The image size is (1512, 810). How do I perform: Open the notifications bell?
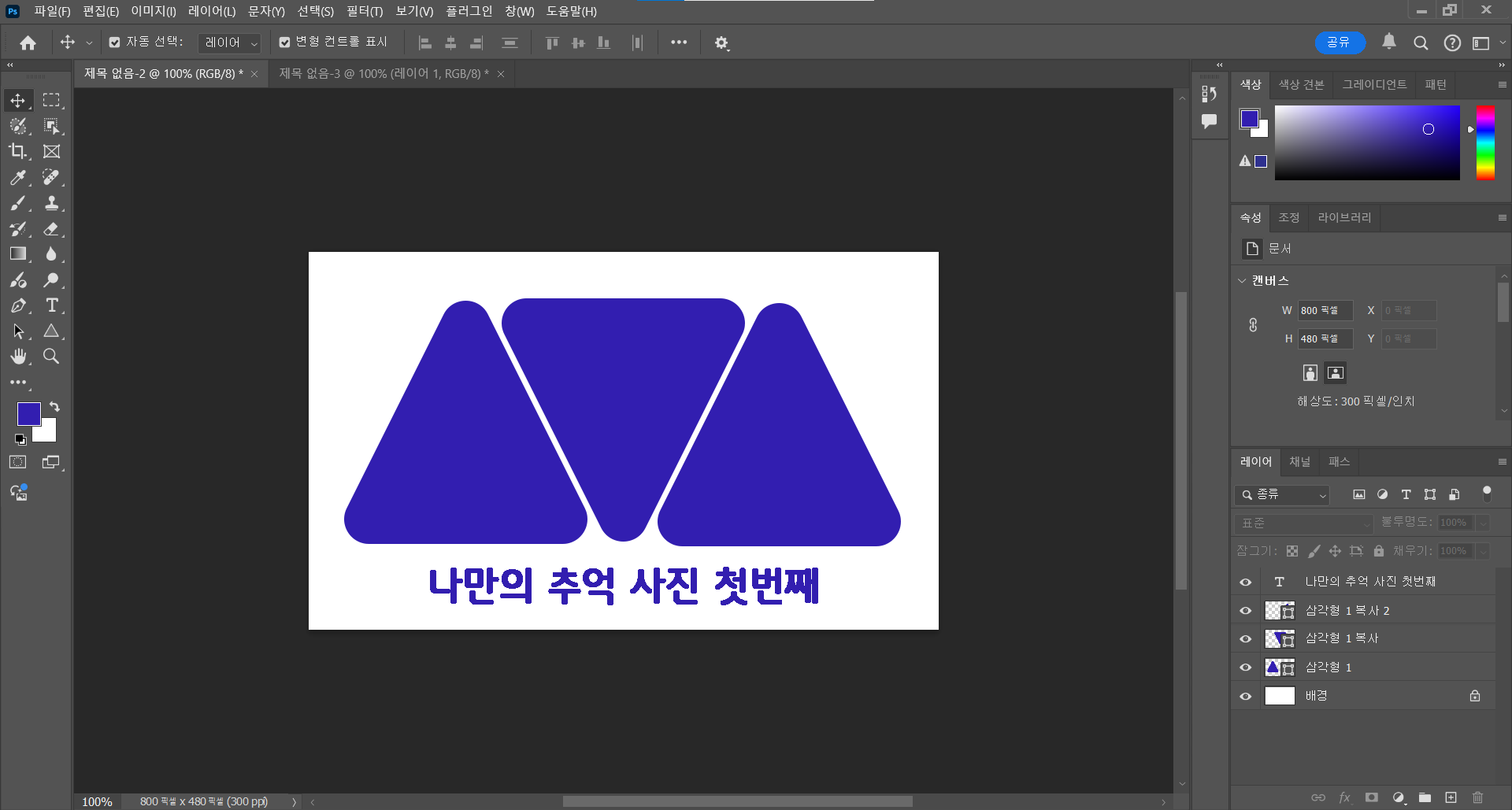pyautogui.click(x=1389, y=42)
